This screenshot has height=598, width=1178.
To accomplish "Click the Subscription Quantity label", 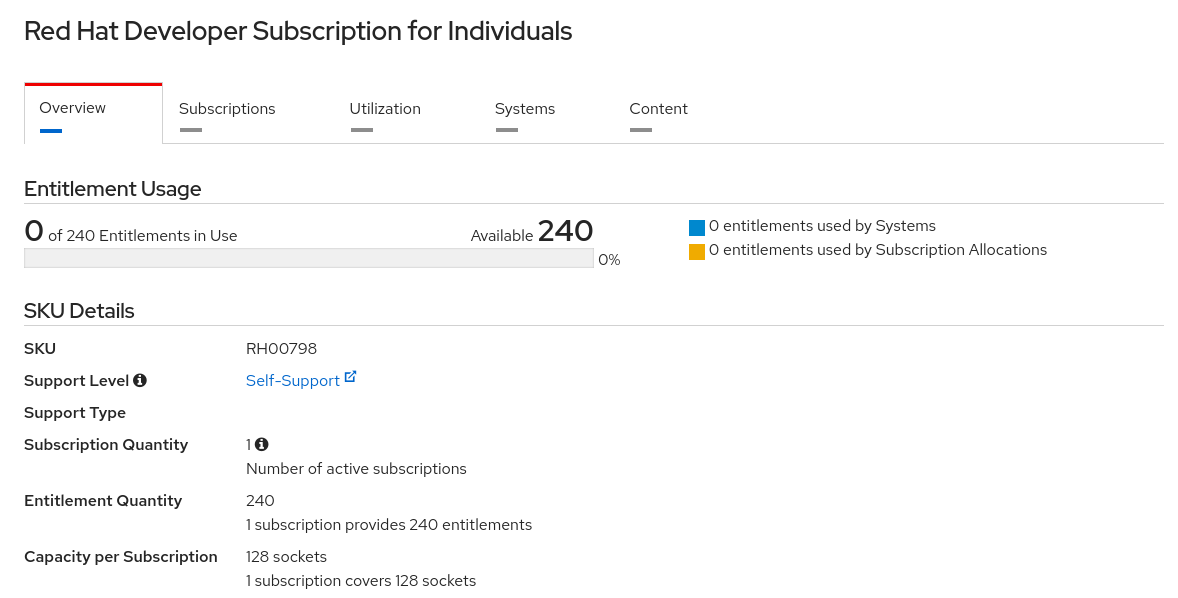I will (106, 445).
